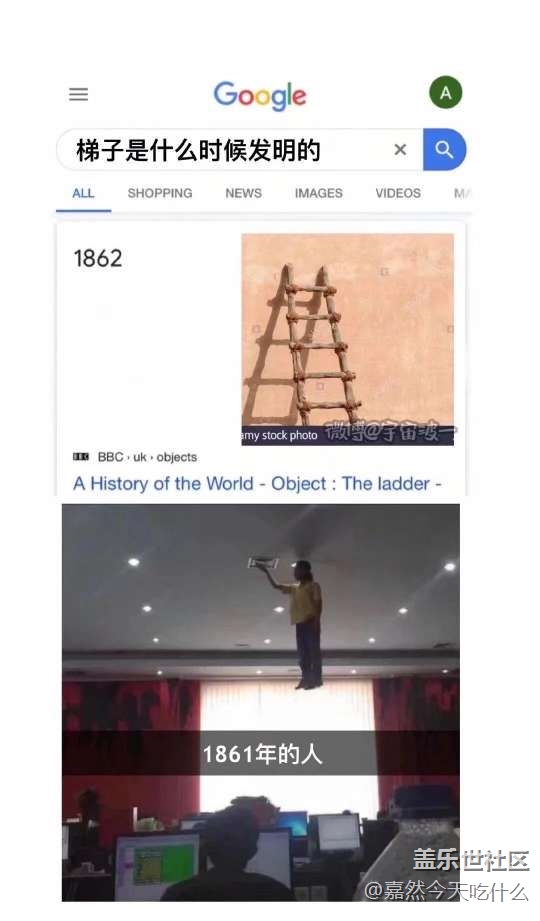540x921 pixels.
Task: Switch to the ALL tab
Action: coord(83,193)
